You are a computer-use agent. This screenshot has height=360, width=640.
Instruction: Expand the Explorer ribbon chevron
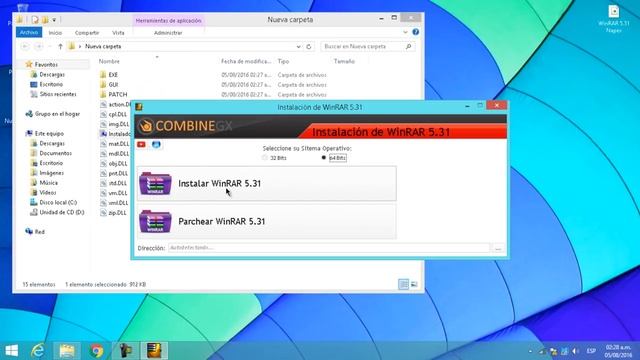click(x=405, y=32)
